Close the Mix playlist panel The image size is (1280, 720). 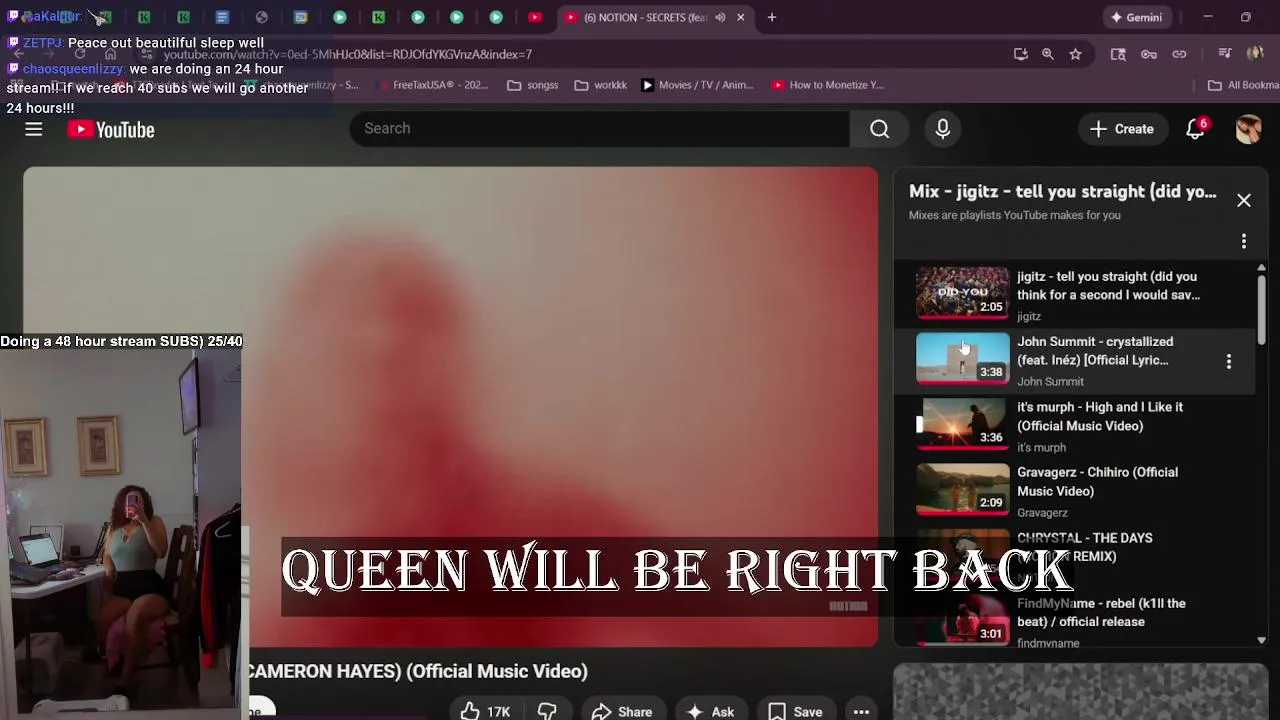[1244, 200]
